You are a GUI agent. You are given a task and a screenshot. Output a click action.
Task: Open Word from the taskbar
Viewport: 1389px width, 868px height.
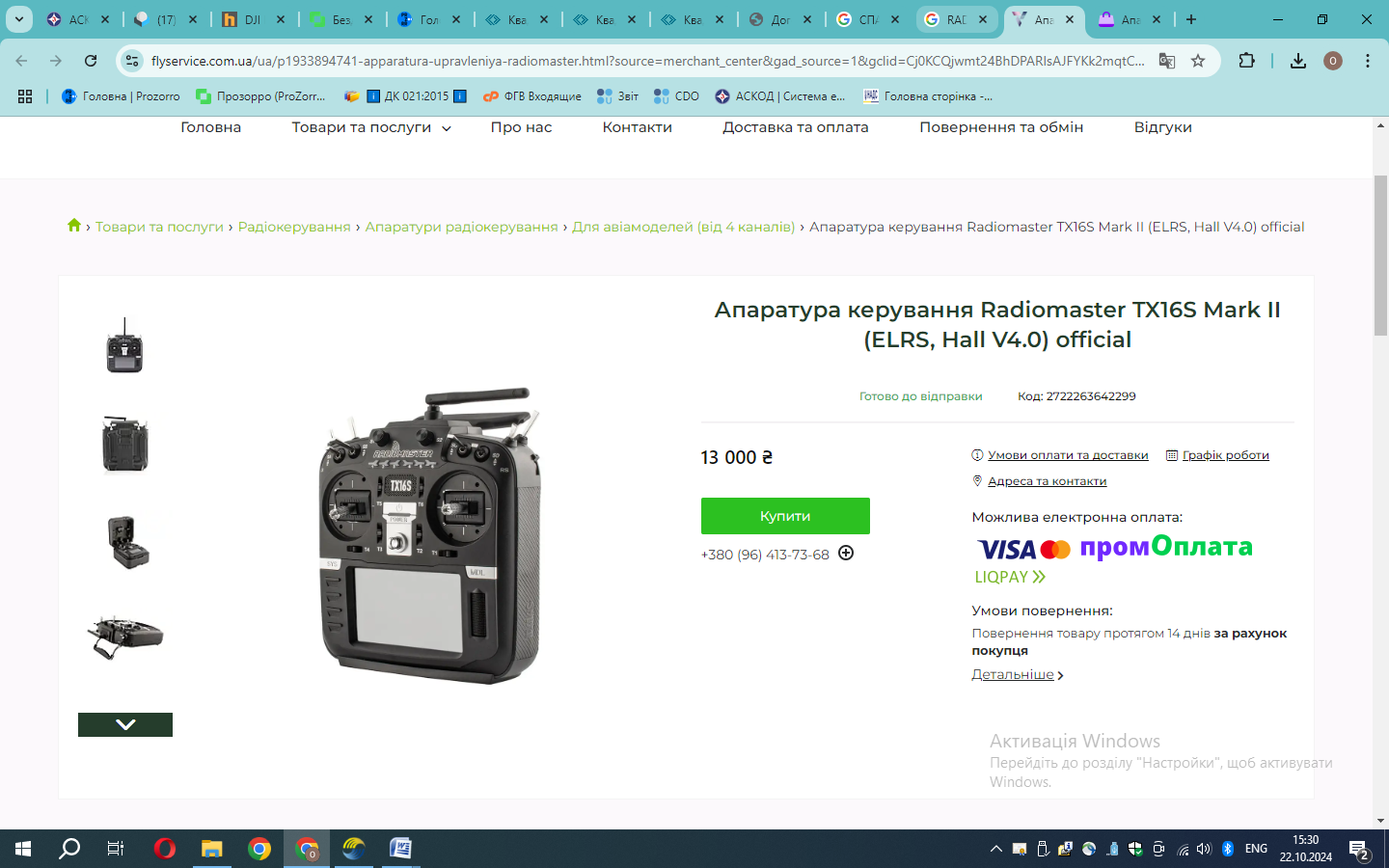[400, 849]
